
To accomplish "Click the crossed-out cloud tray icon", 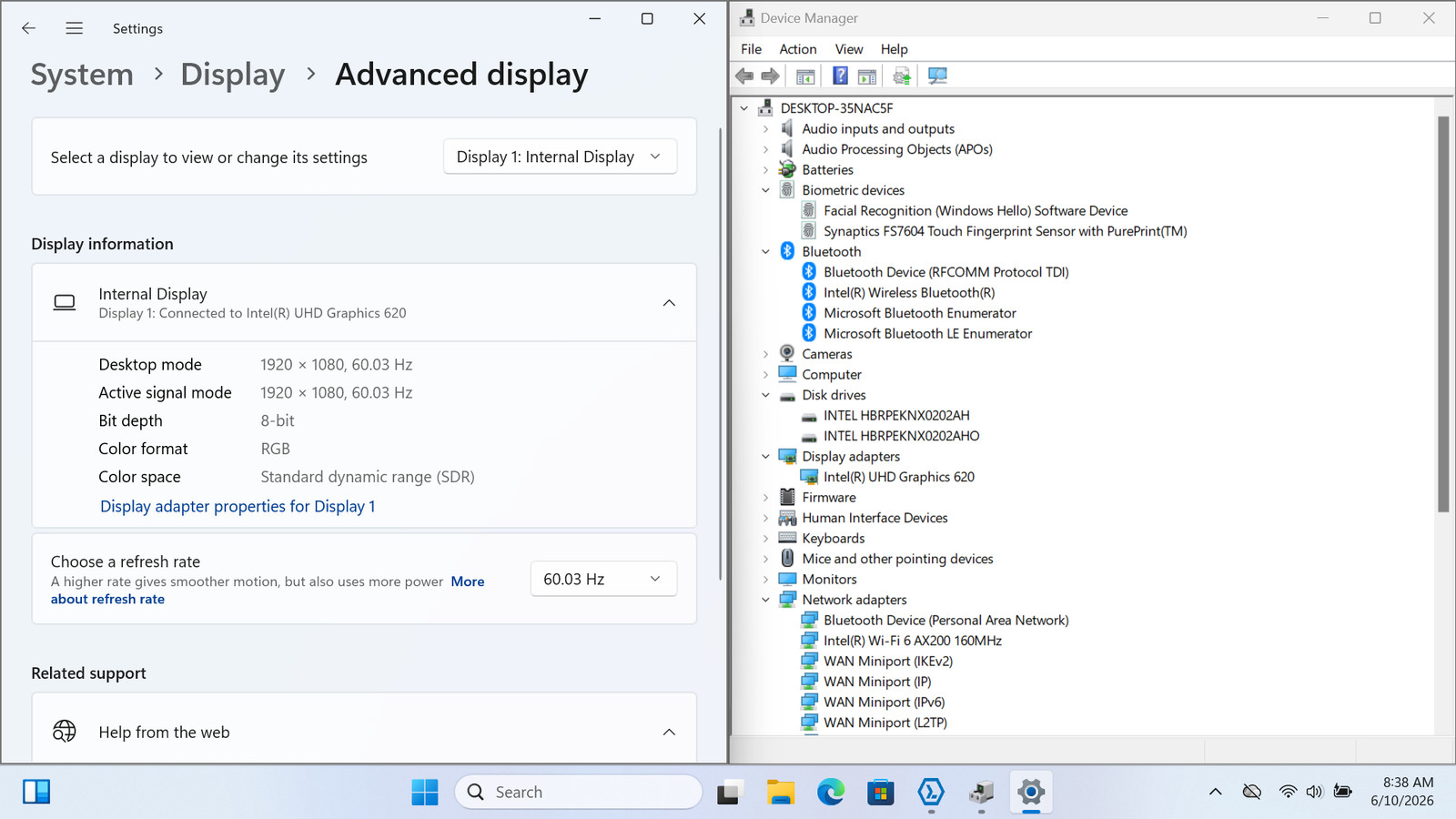I will [1252, 792].
